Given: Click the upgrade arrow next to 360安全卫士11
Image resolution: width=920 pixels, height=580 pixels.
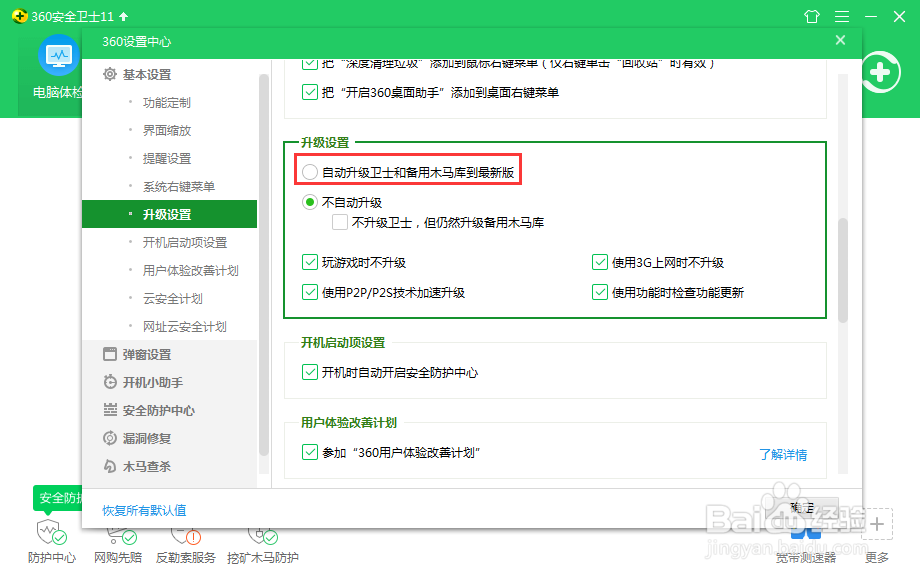Looking at the screenshot, I should [124, 16].
